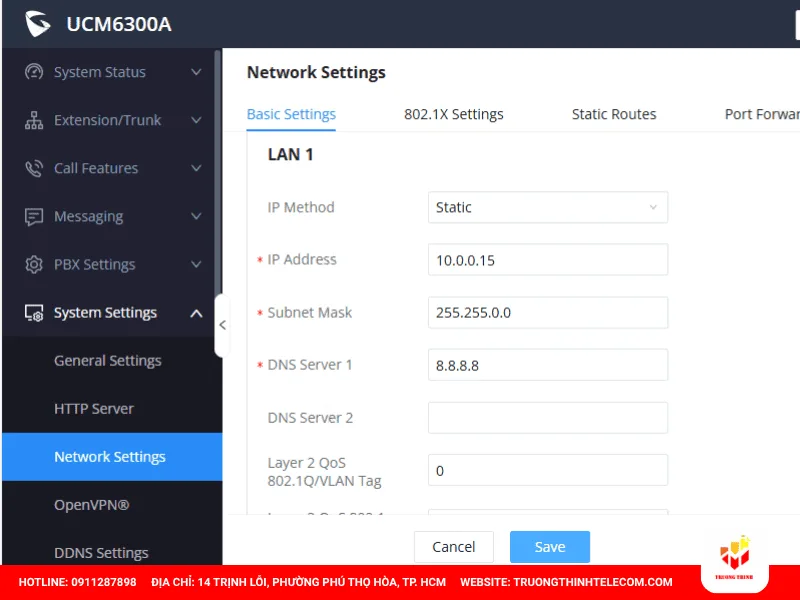Click the System Status gauge icon
Viewport: 800px width, 600px height.
pos(34,72)
